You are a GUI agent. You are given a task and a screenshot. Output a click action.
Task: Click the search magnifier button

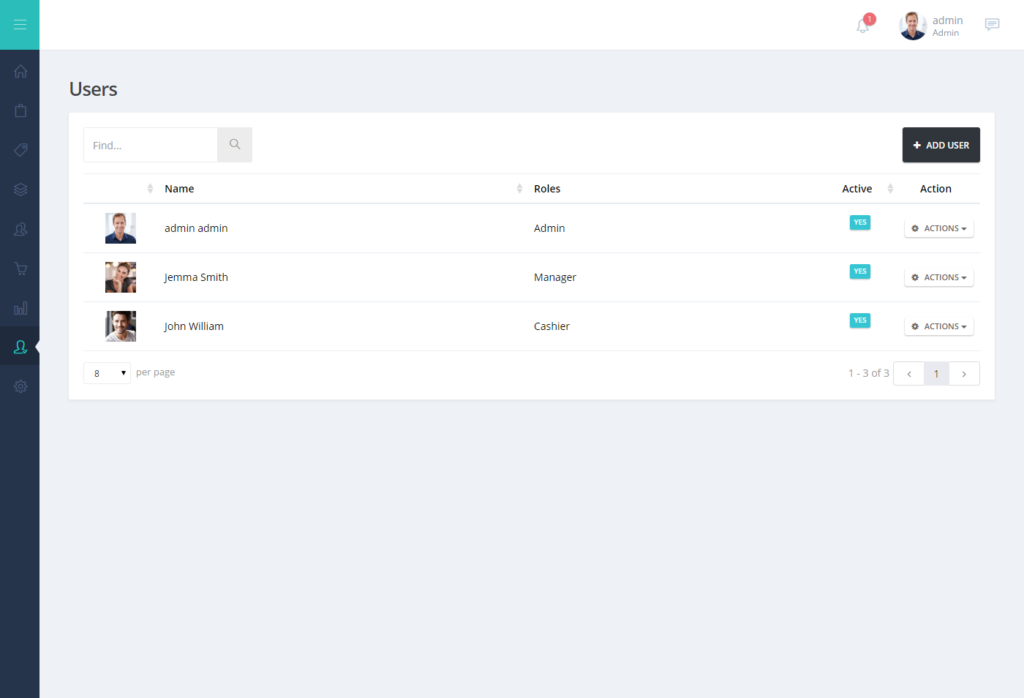tap(234, 145)
